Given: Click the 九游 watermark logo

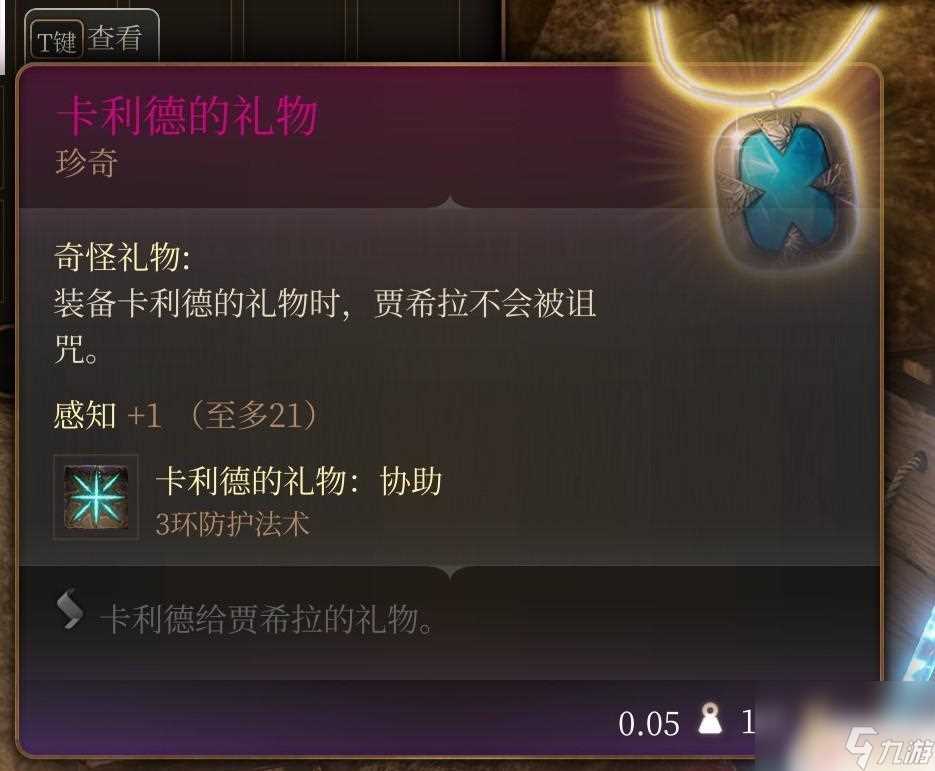Looking at the screenshot, I should (890, 747).
